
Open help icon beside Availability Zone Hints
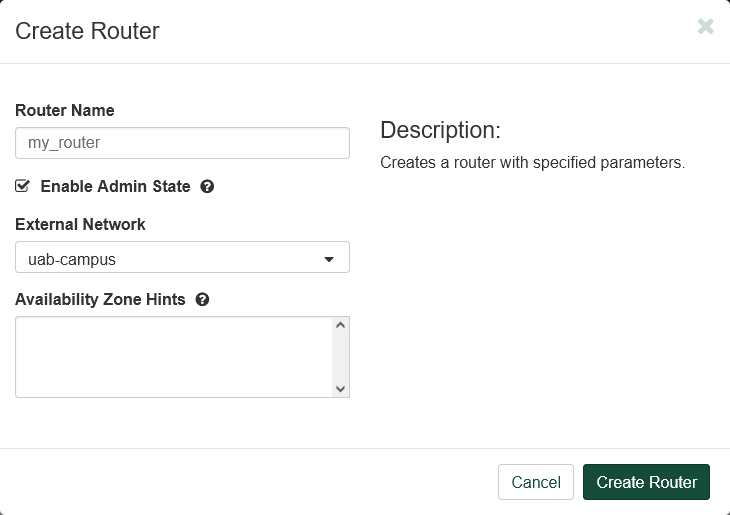(x=202, y=300)
